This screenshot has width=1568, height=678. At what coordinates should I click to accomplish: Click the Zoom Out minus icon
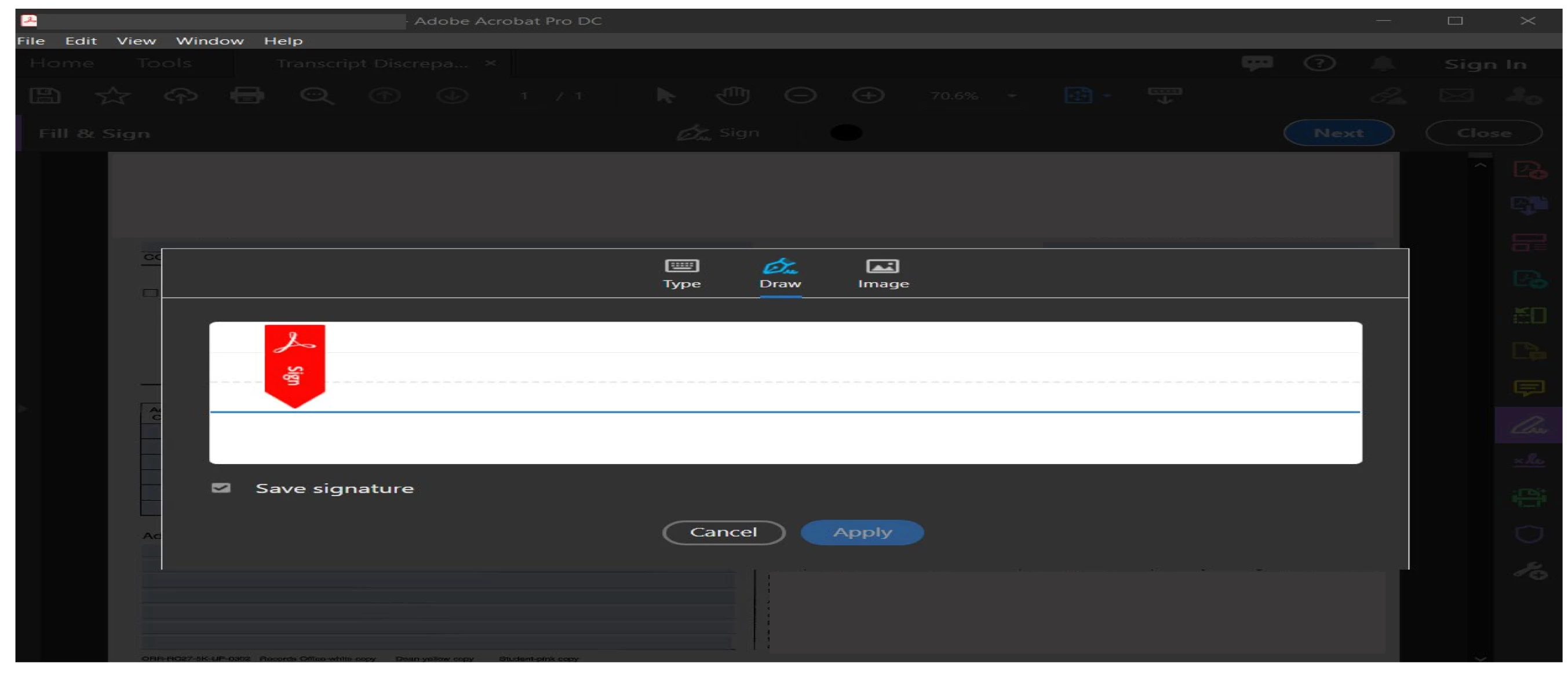800,96
